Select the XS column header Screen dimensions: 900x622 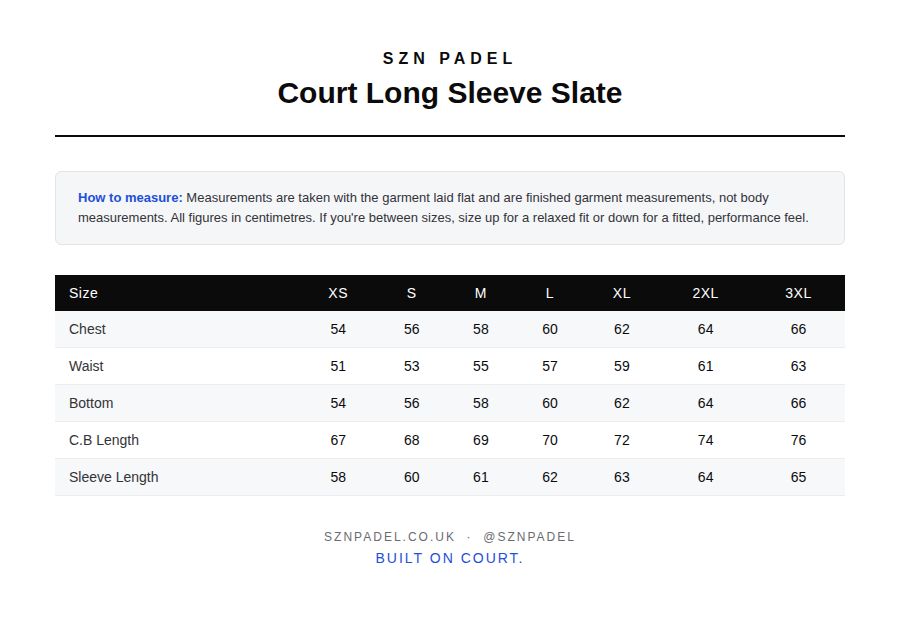tap(338, 293)
